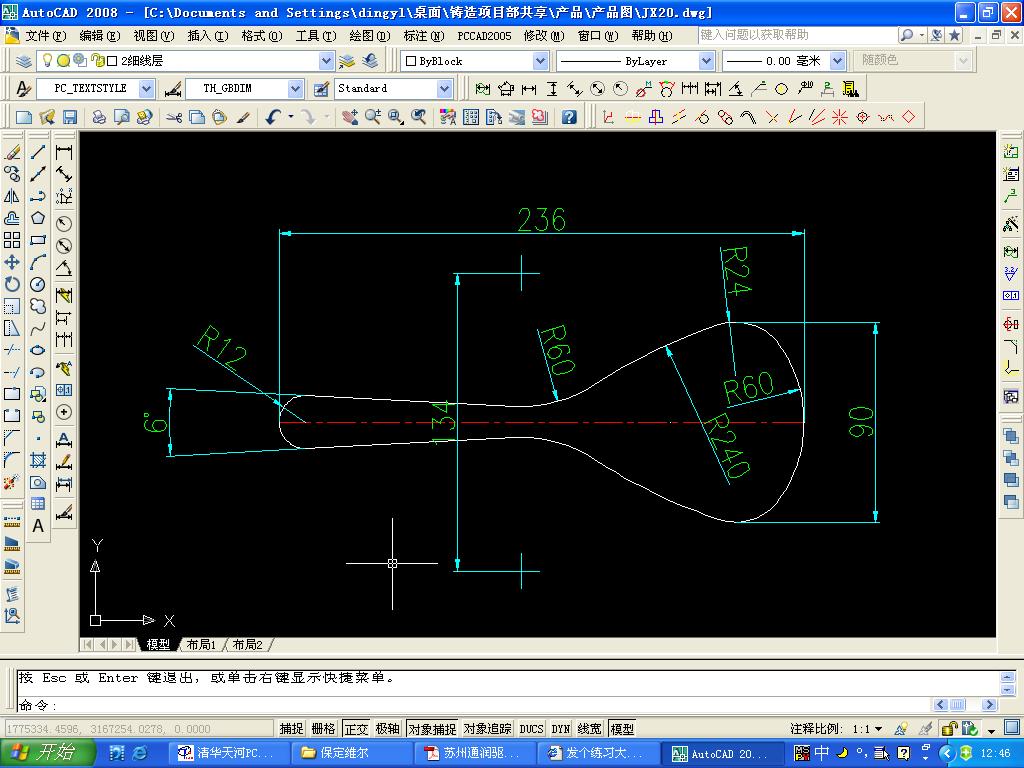This screenshot has width=1024, height=768.
Task: Select the Polygon draw tool
Action: (x=38, y=217)
